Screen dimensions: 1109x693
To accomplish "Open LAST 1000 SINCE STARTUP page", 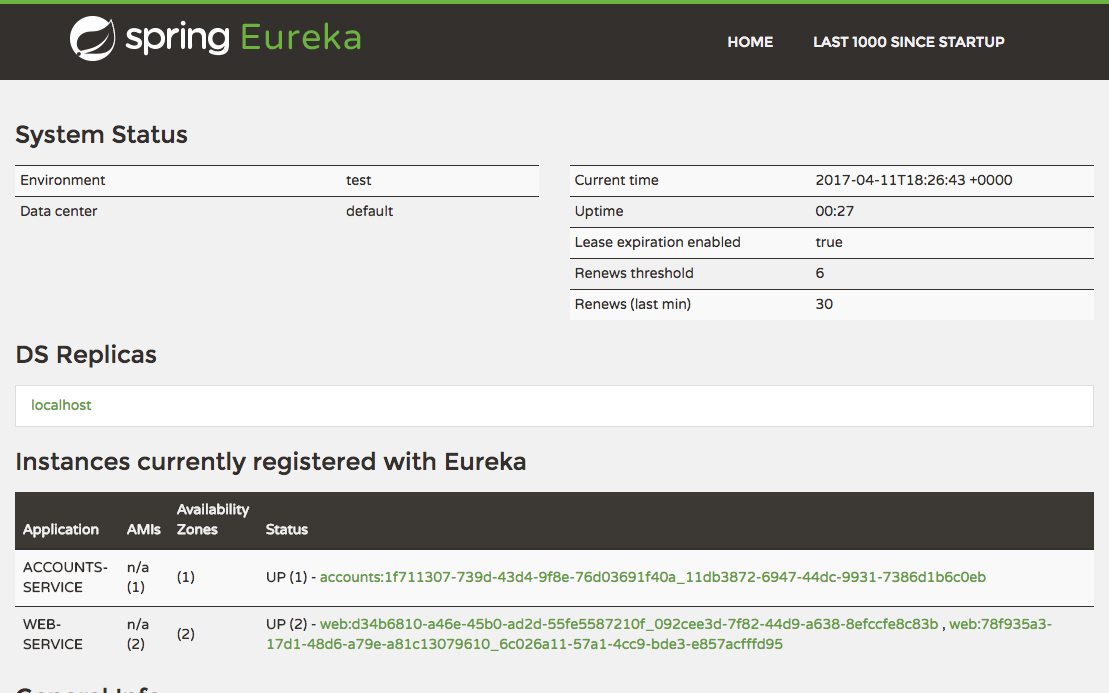I will click(x=908, y=42).
